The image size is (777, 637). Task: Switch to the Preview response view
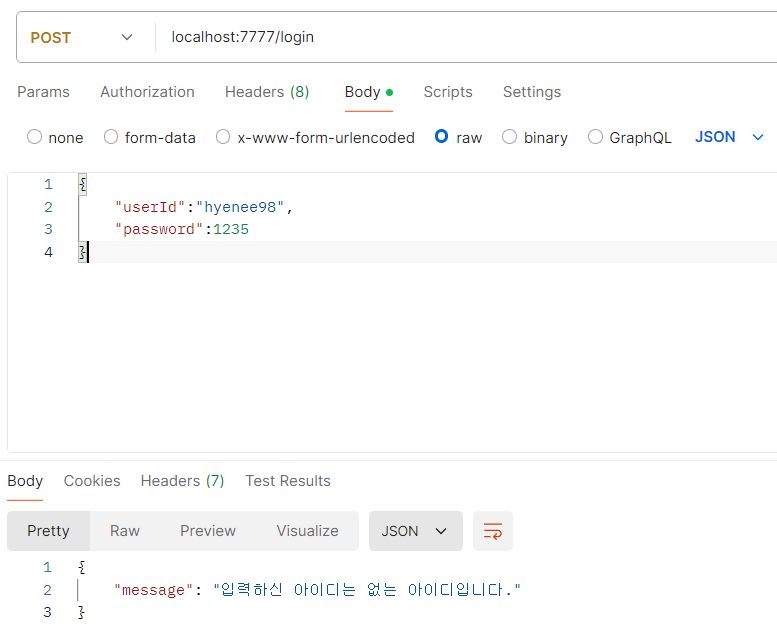click(208, 531)
